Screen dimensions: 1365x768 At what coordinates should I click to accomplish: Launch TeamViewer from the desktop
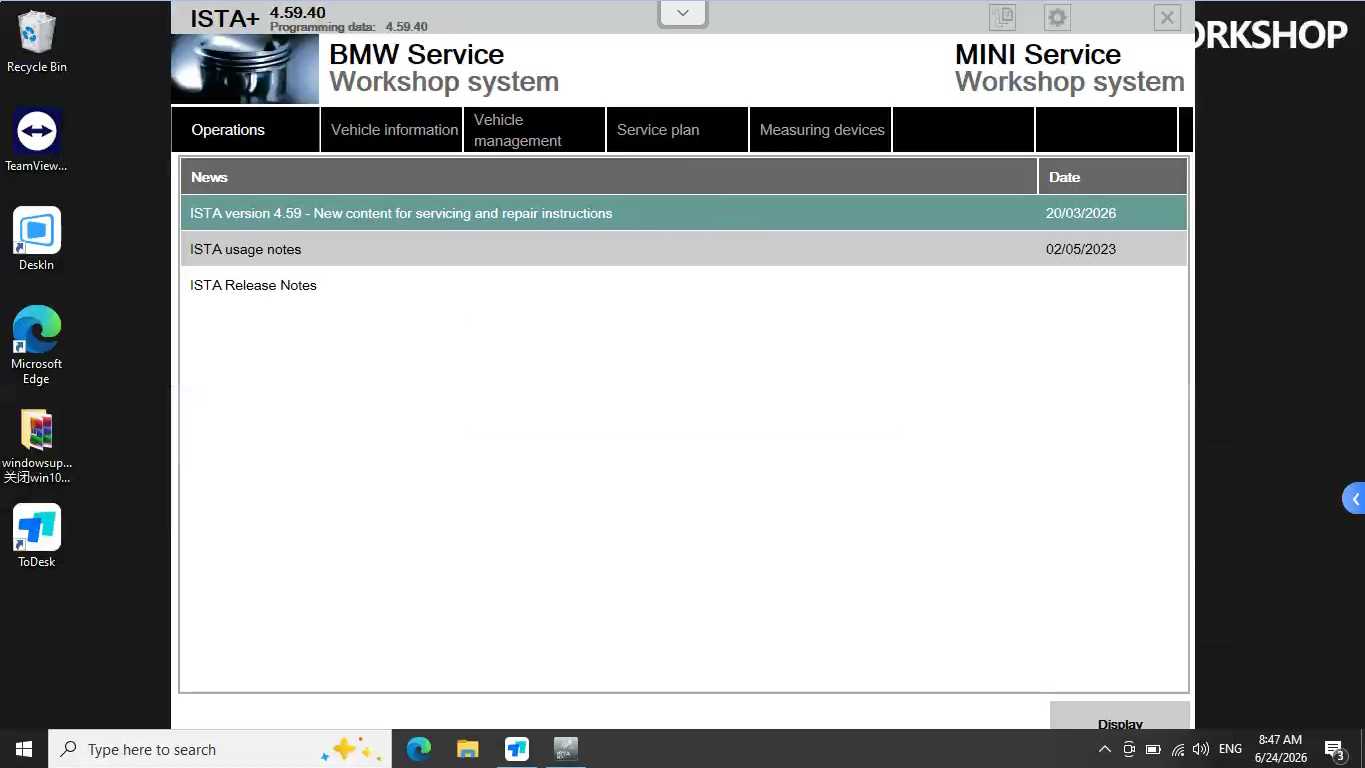coord(37,140)
